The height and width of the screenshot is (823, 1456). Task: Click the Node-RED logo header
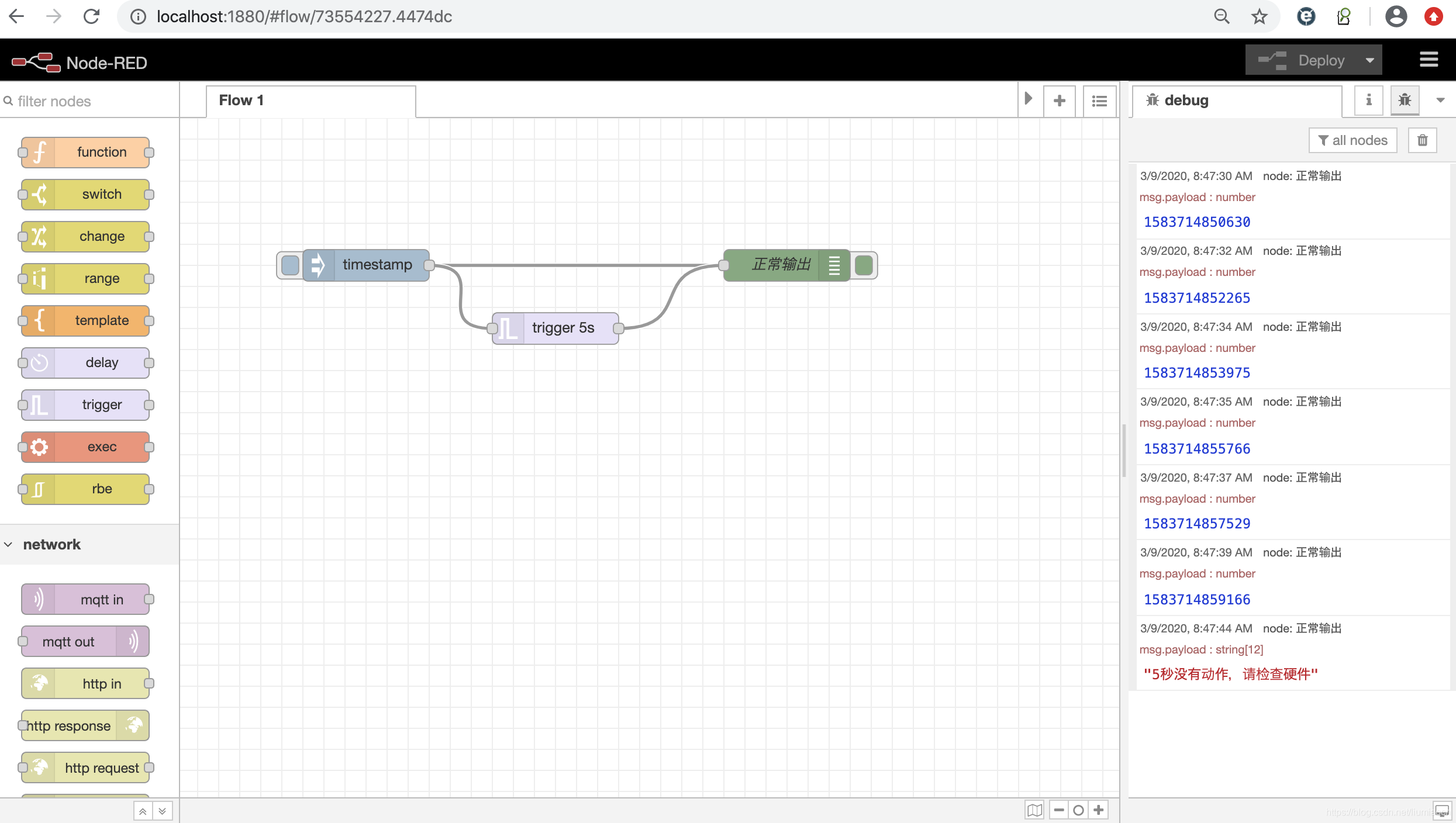click(x=80, y=63)
